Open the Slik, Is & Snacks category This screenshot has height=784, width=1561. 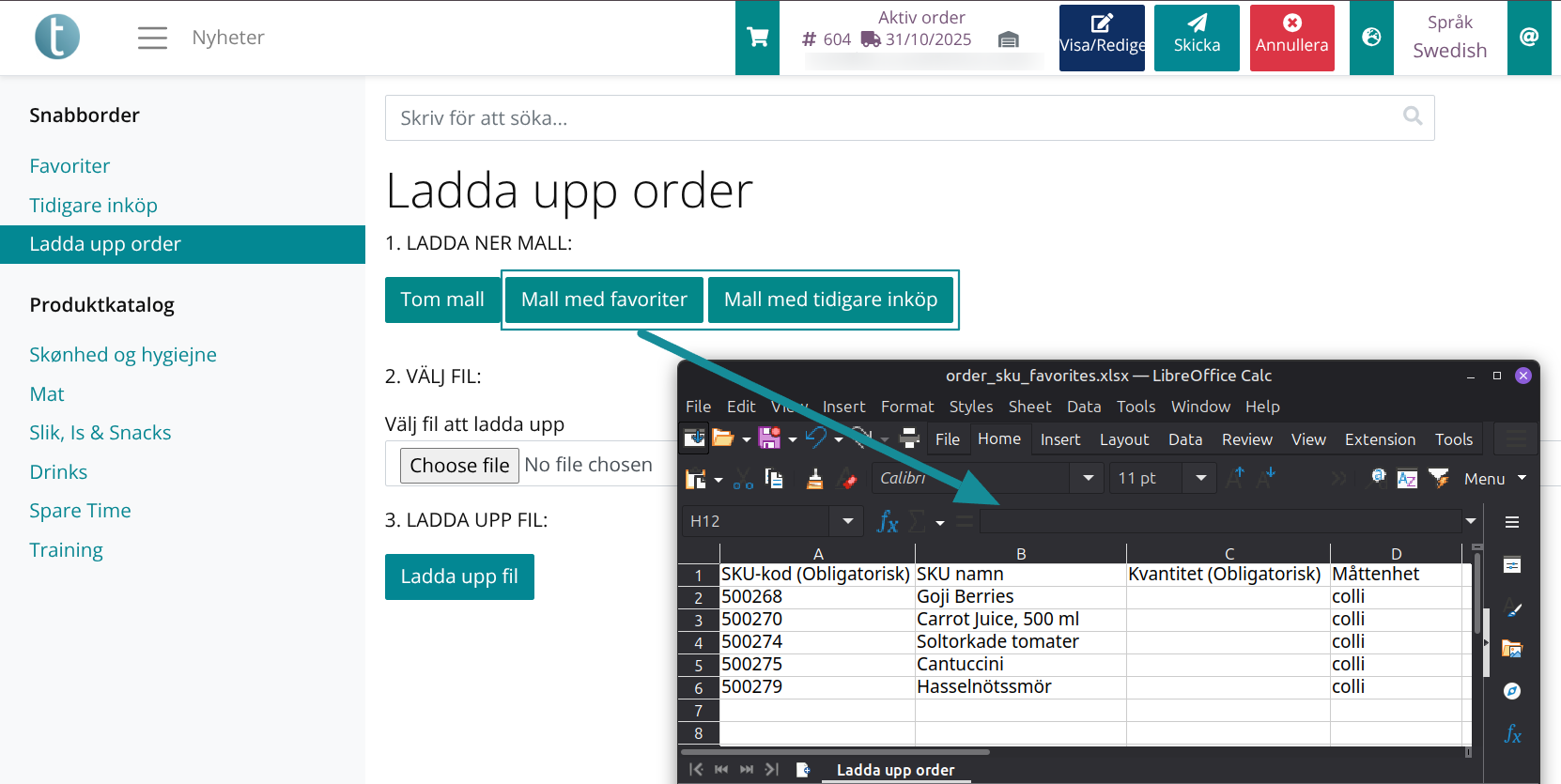[100, 433]
